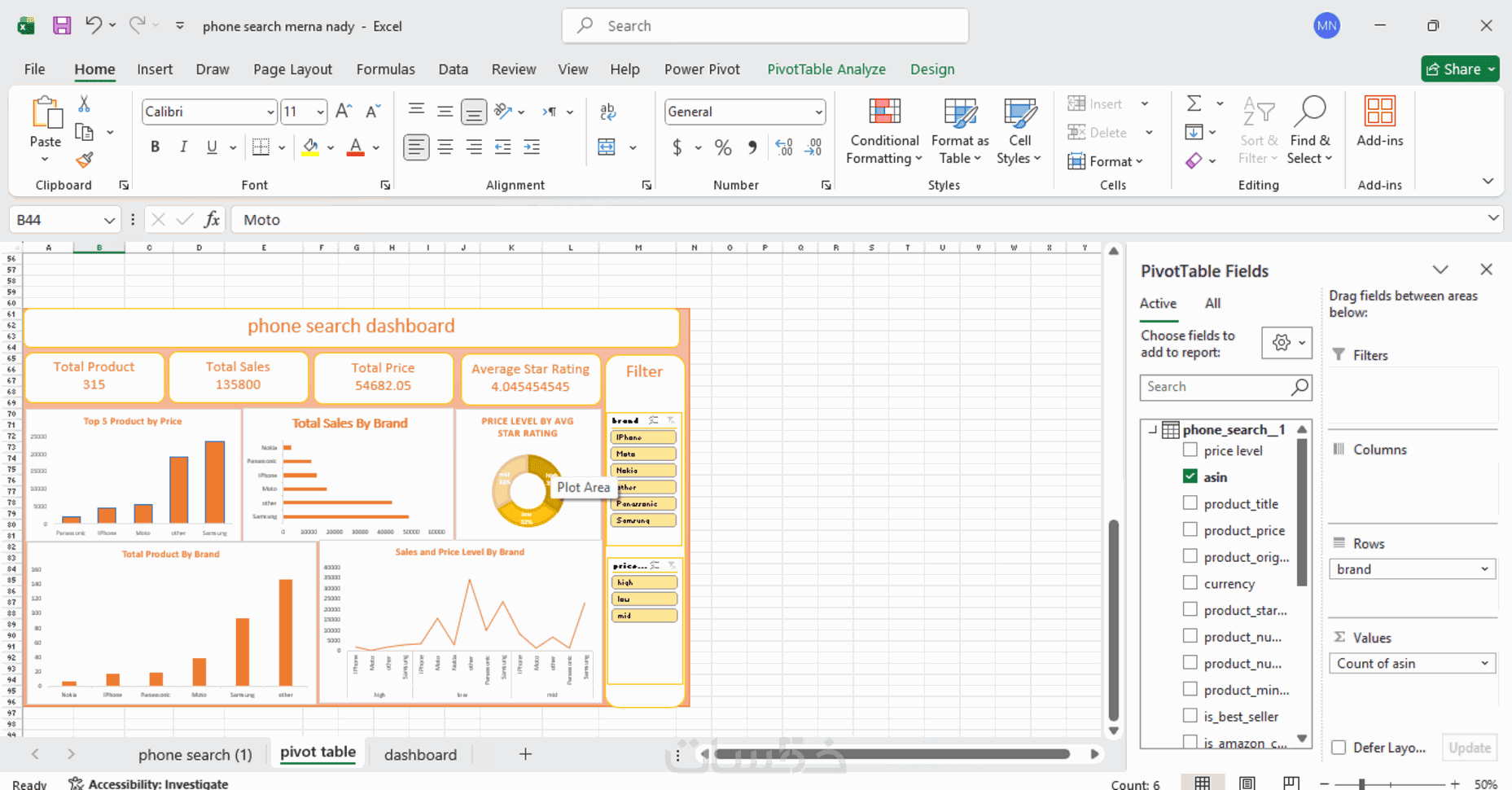The image size is (1512, 790).
Task: Underline the selected text
Action: coord(212,147)
